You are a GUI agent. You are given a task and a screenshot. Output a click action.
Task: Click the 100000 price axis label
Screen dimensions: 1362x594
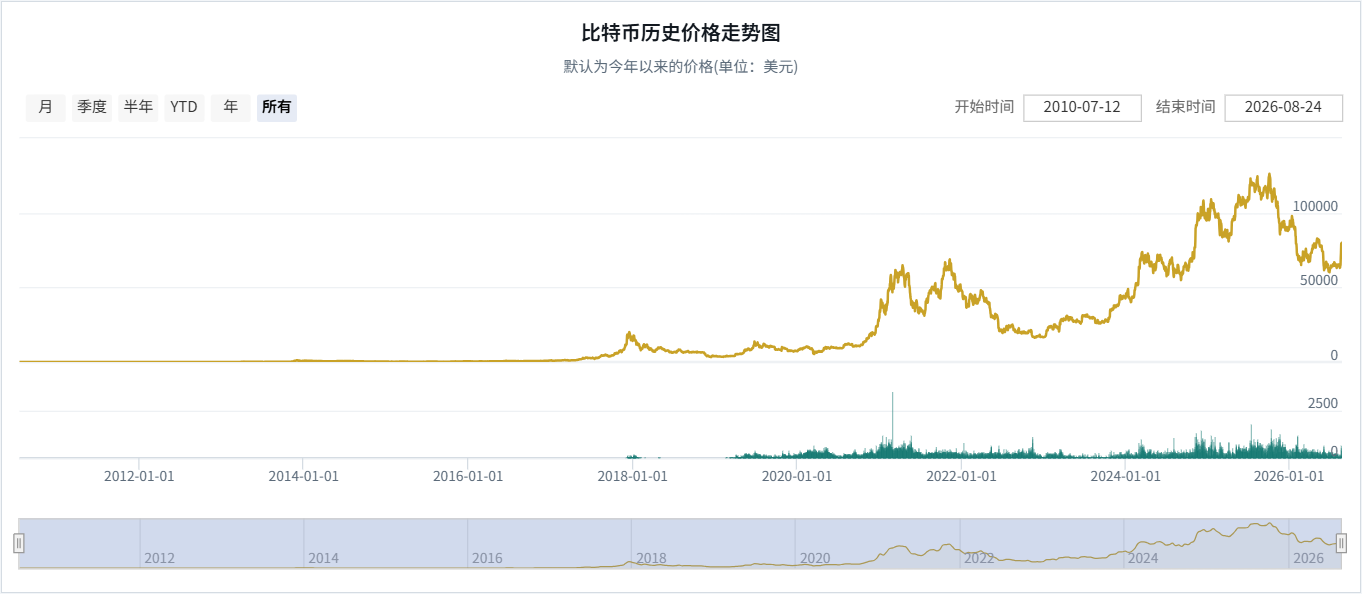pos(1315,206)
